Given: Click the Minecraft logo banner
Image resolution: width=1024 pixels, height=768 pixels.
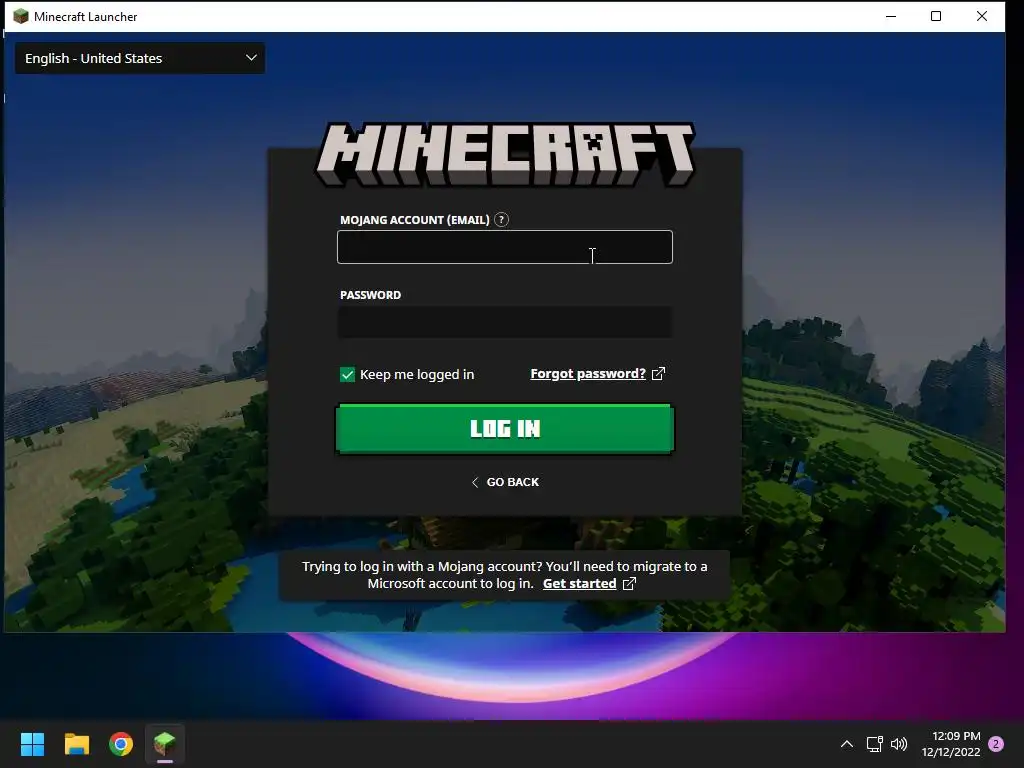Looking at the screenshot, I should tap(505, 154).
